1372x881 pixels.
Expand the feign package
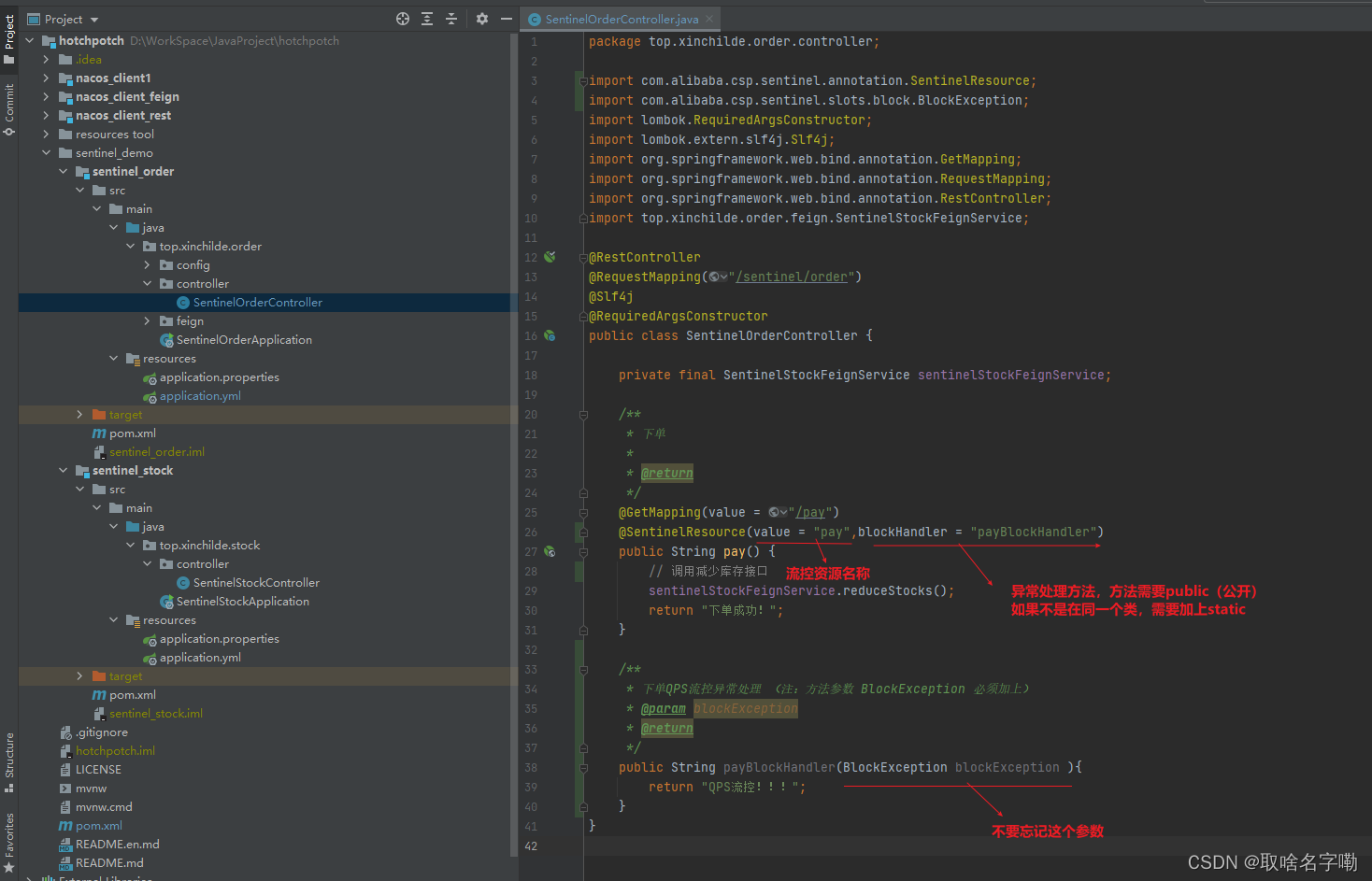pyautogui.click(x=147, y=321)
